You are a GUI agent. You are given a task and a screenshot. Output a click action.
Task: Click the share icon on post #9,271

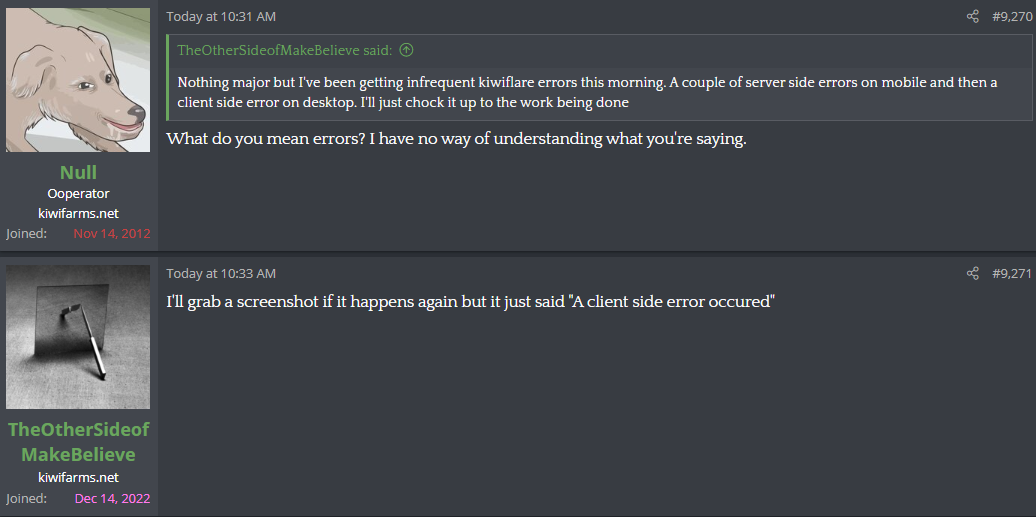point(973,273)
